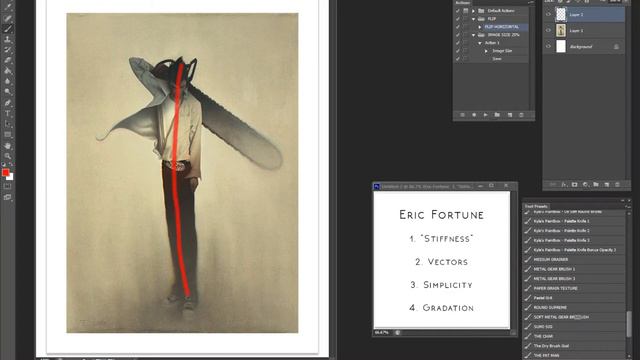Create a new layer
The height and width of the screenshot is (360, 640).
click(607, 185)
